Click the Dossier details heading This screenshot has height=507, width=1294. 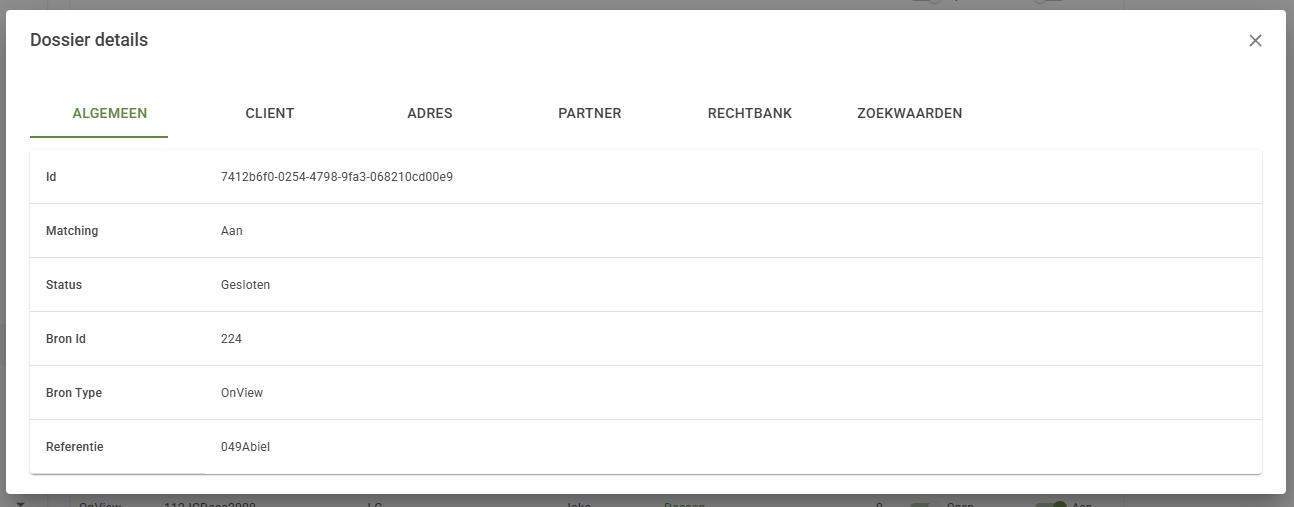click(x=89, y=40)
